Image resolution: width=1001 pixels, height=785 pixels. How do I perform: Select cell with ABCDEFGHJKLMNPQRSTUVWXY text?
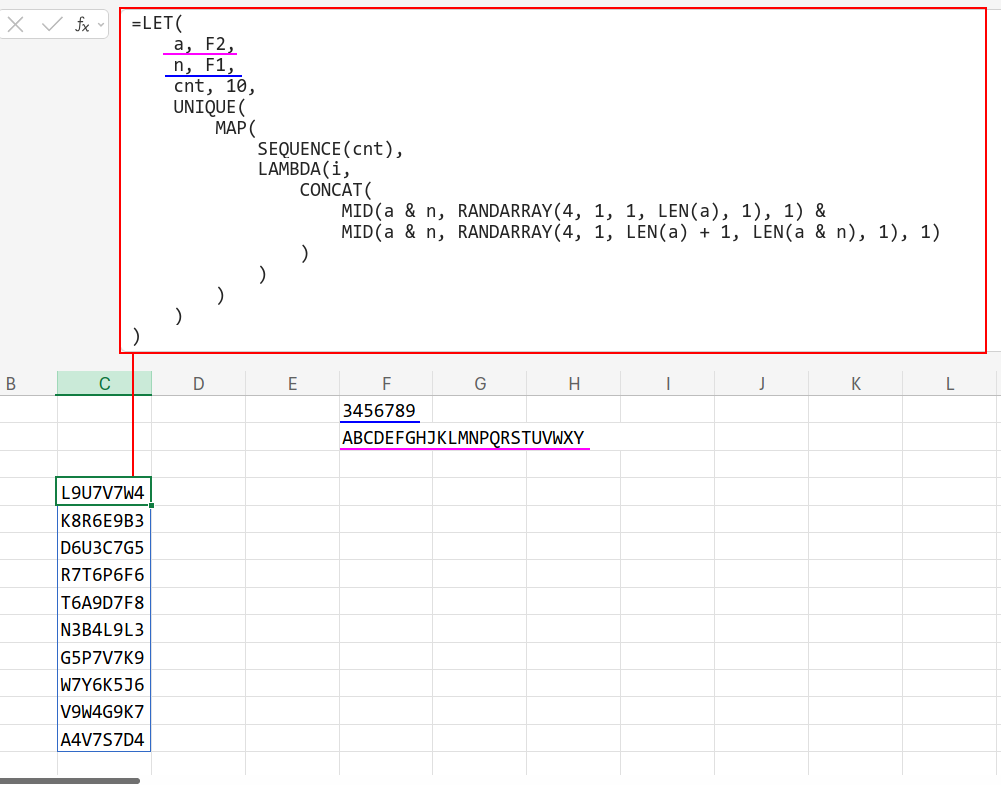click(x=386, y=438)
